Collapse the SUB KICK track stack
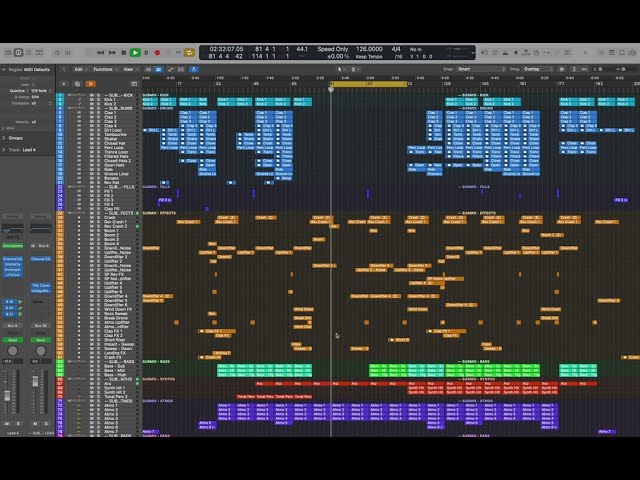Screen dimensions: 640x480 (69, 95)
